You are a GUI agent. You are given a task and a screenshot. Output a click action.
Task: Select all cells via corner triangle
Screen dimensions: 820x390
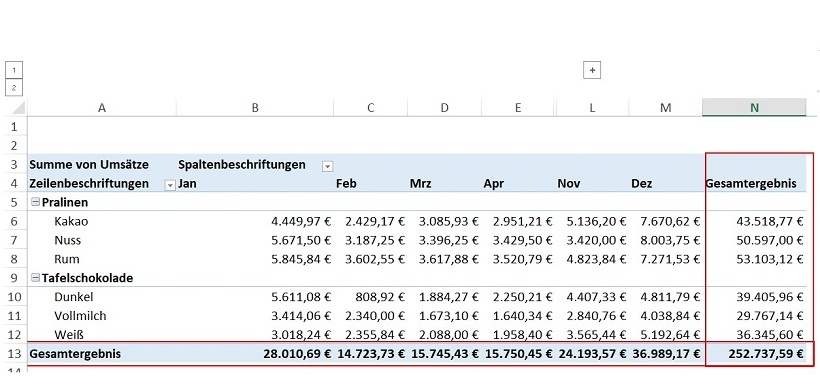coord(18,108)
